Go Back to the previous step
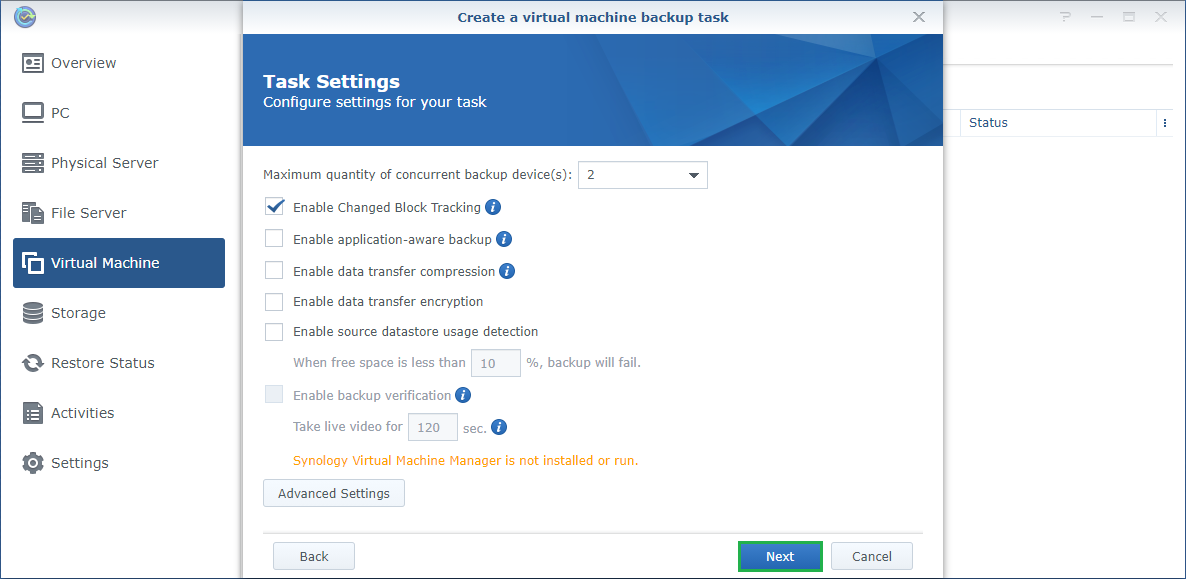1186x579 pixels. (x=314, y=556)
